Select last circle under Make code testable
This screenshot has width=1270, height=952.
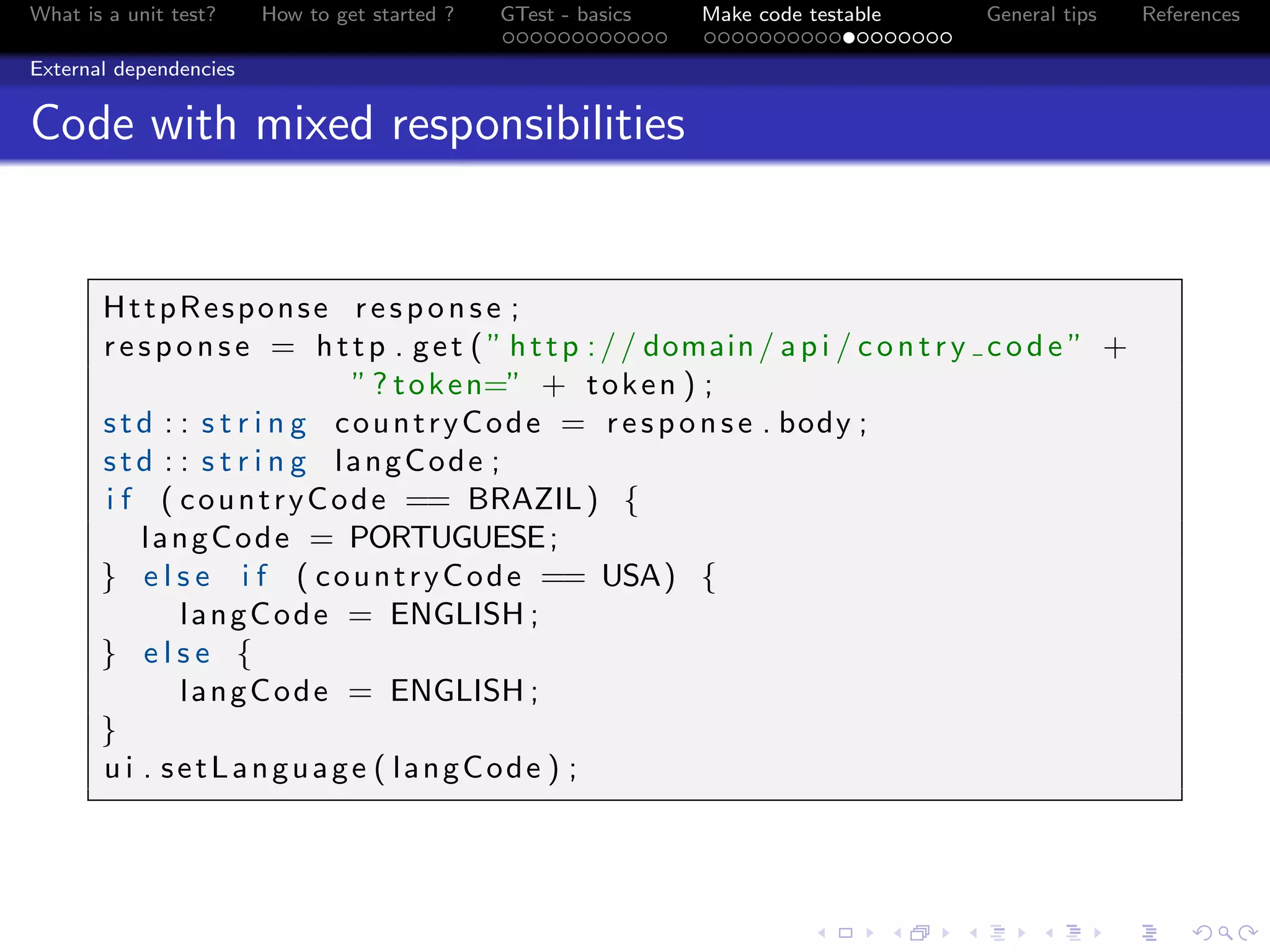(946, 38)
